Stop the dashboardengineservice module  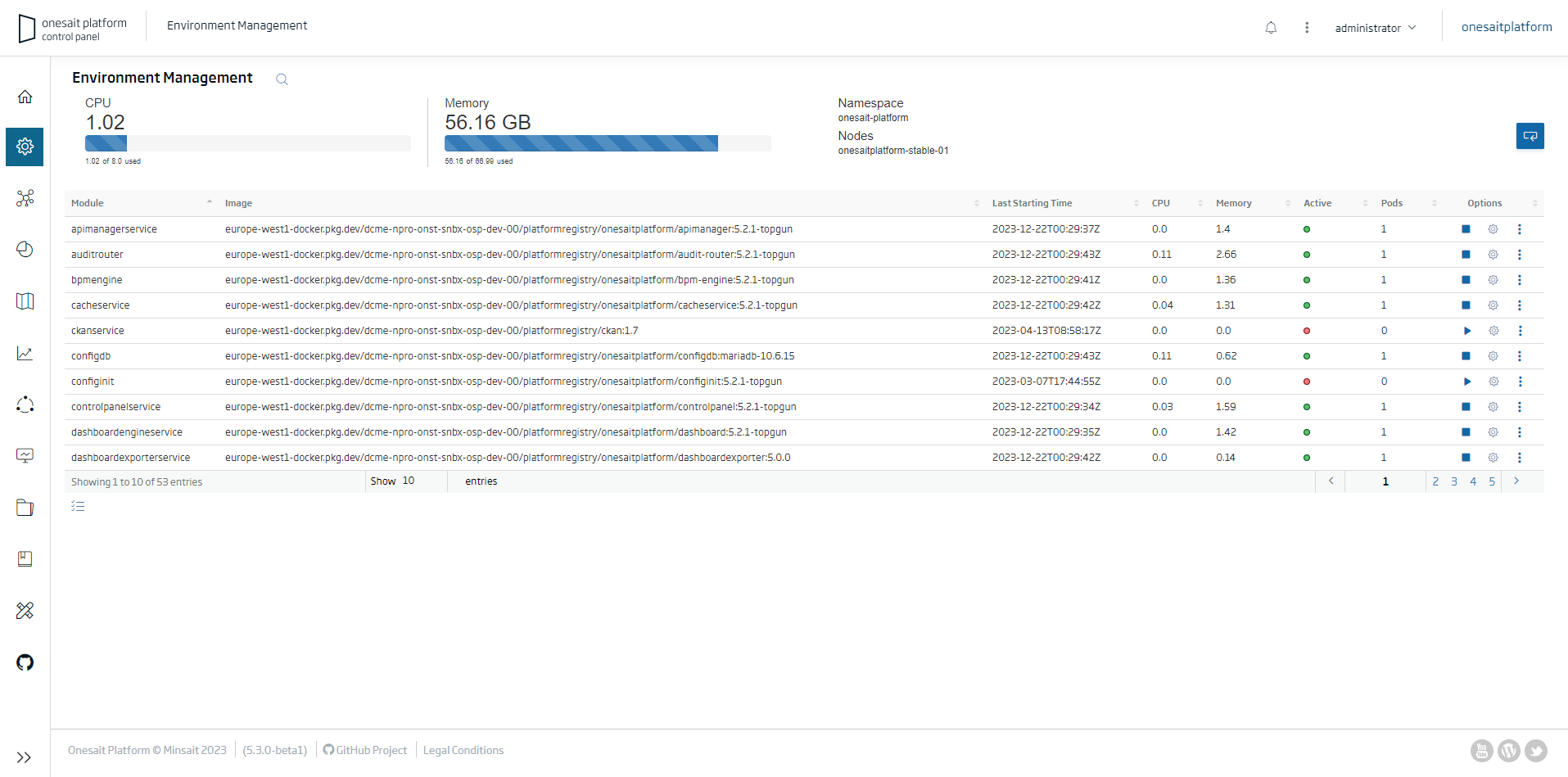[x=1466, y=432]
